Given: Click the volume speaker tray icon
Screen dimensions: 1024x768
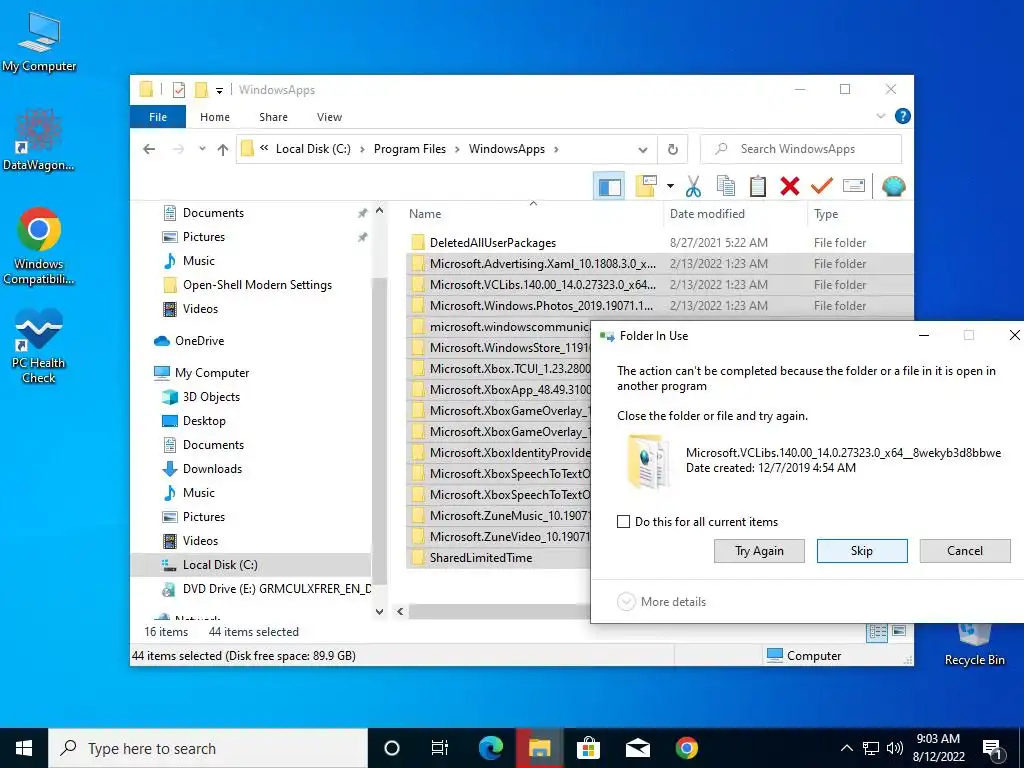Looking at the screenshot, I should pos(895,748).
